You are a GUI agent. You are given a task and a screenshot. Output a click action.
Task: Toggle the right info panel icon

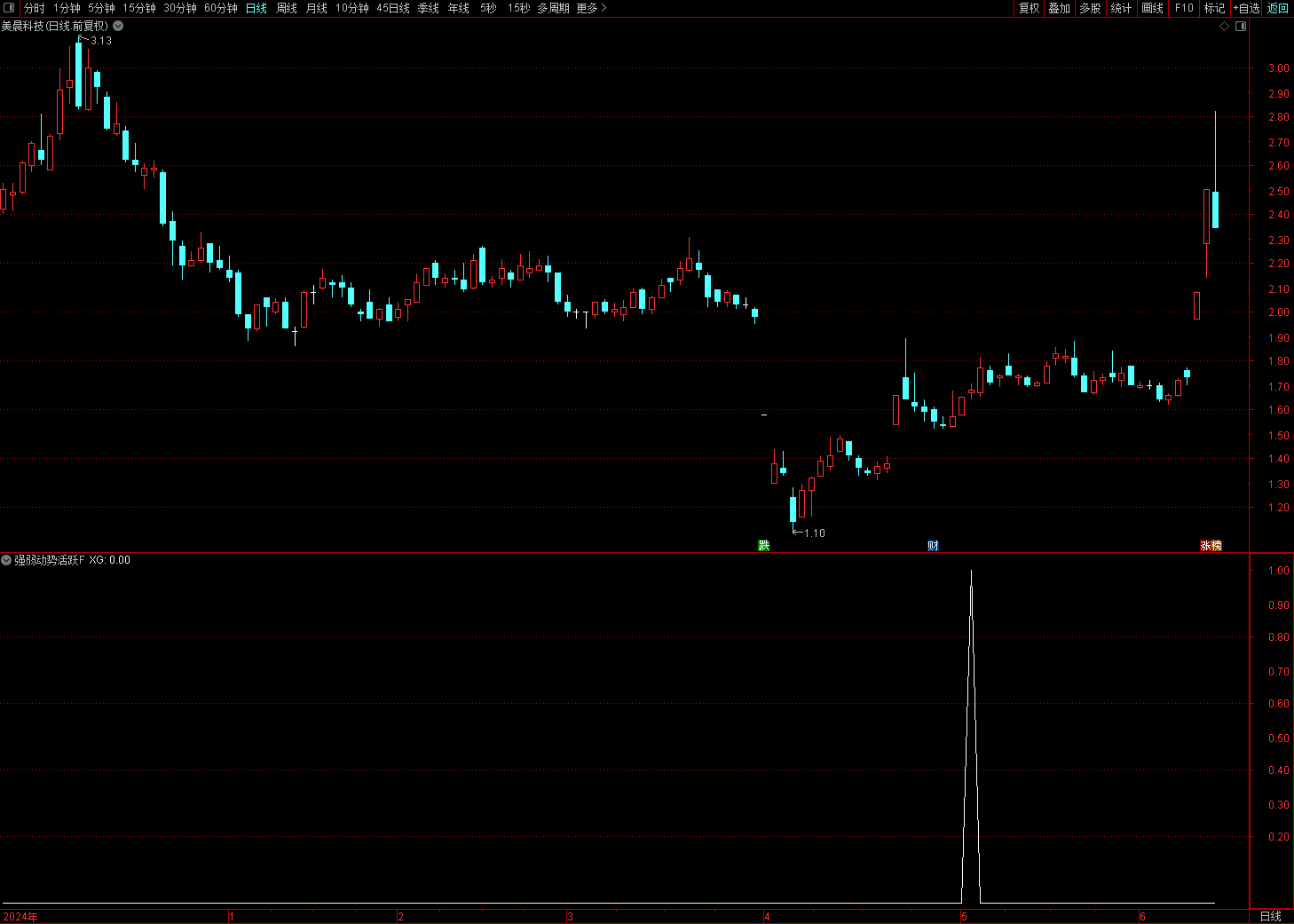click(x=1241, y=27)
